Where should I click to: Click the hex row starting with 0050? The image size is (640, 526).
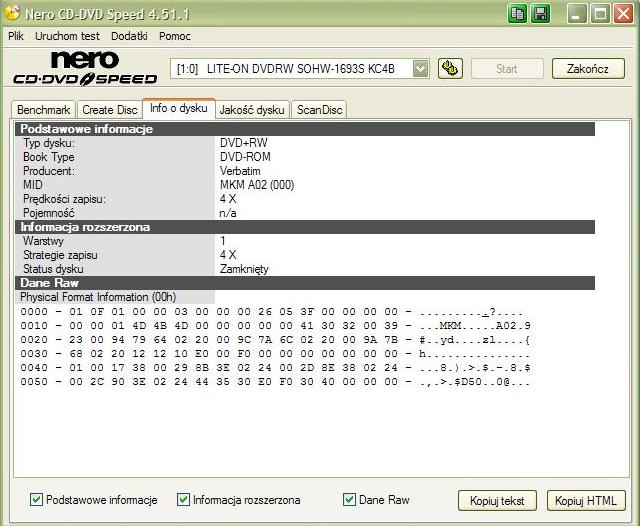point(275,382)
